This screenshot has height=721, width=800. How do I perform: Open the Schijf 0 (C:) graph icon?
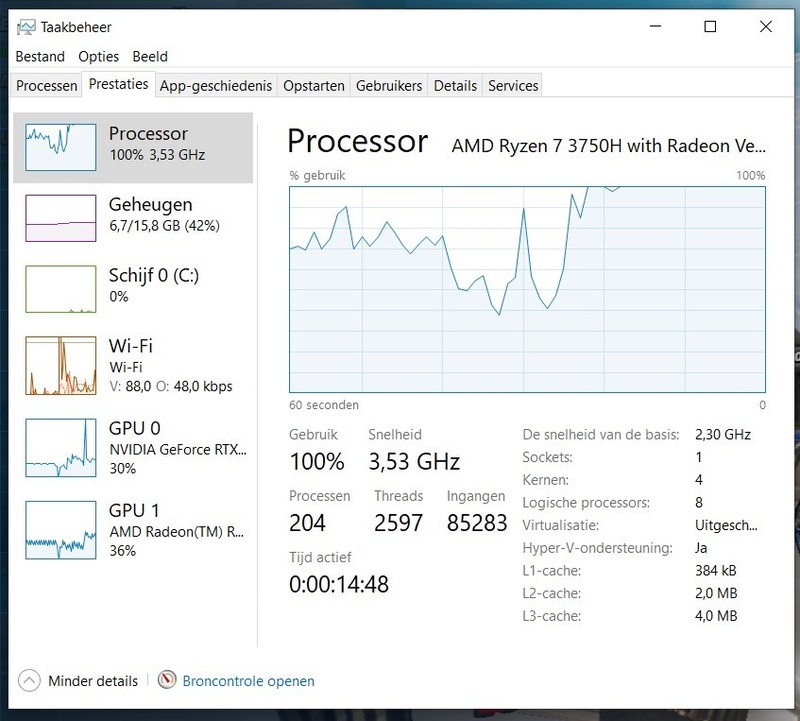pos(60,289)
